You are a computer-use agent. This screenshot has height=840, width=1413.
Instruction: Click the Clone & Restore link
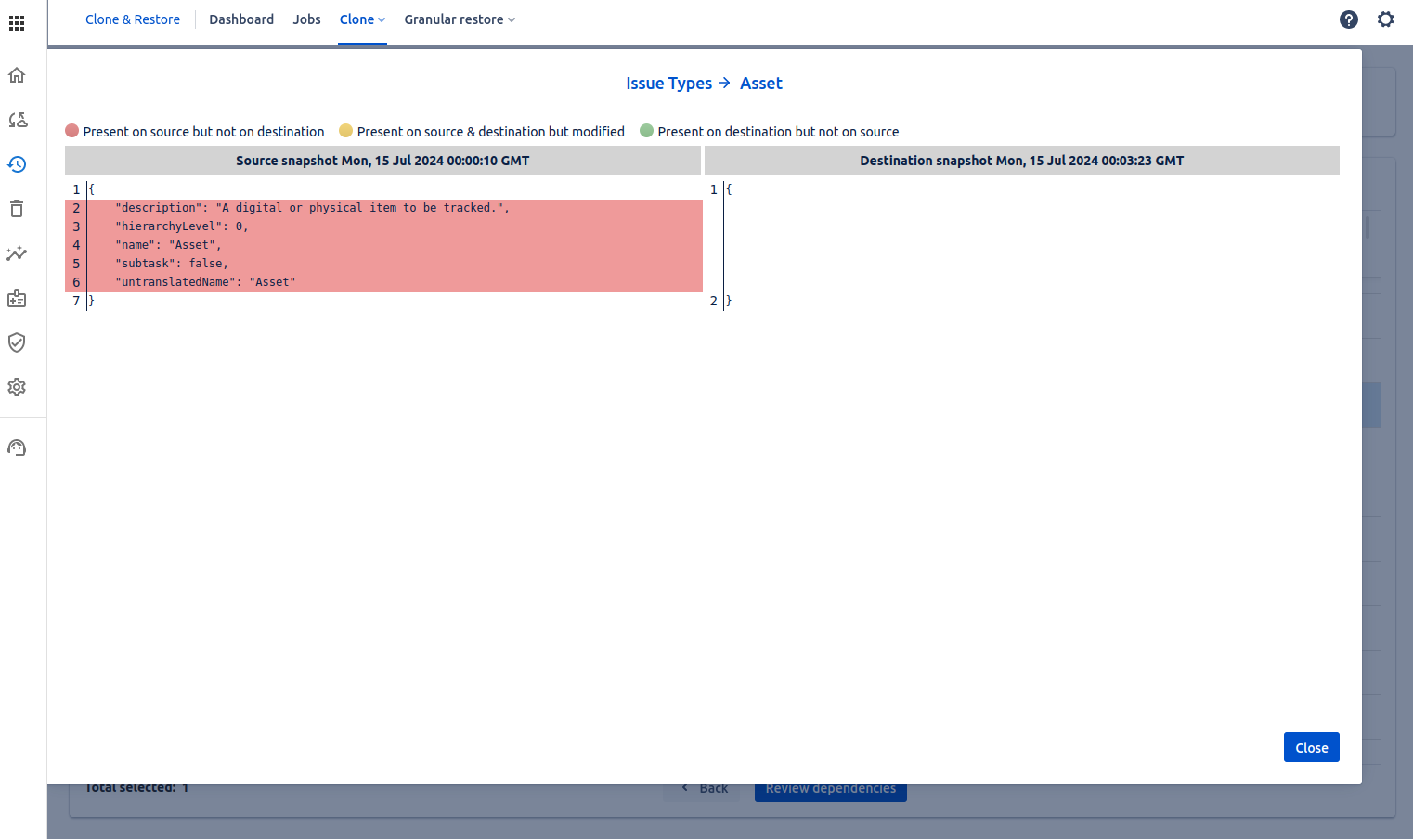click(x=133, y=19)
